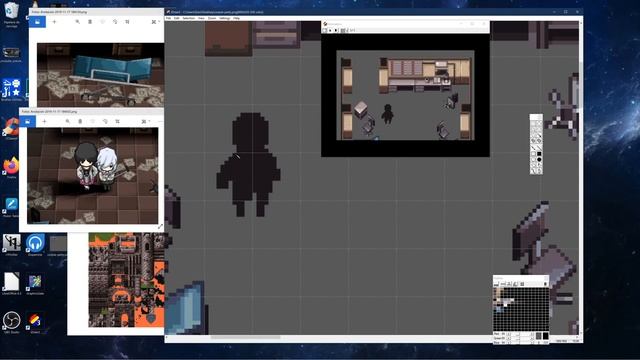Viewport: 640px width, 360px height.
Task: Click the zoom magnifier in upper Photos window
Action: (78, 22)
